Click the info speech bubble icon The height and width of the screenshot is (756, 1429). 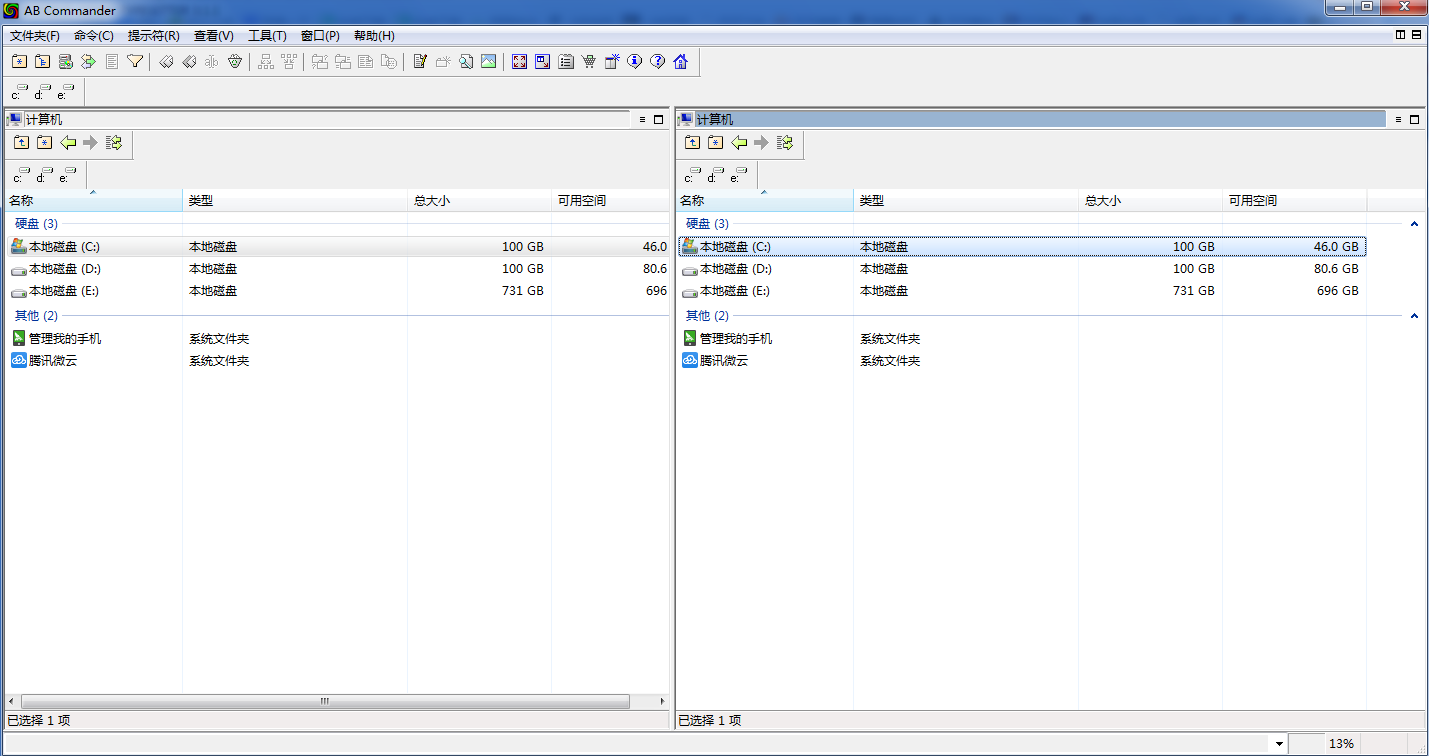point(634,61)
